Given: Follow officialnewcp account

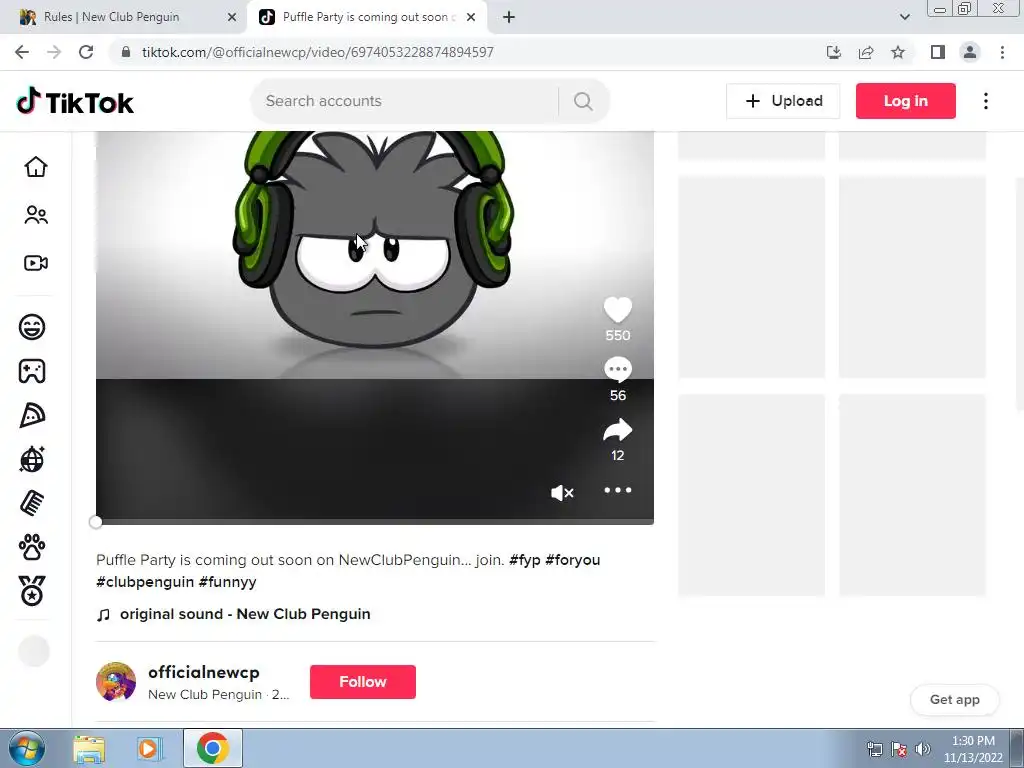Looking at the screenshot, I should pos(362,682).
